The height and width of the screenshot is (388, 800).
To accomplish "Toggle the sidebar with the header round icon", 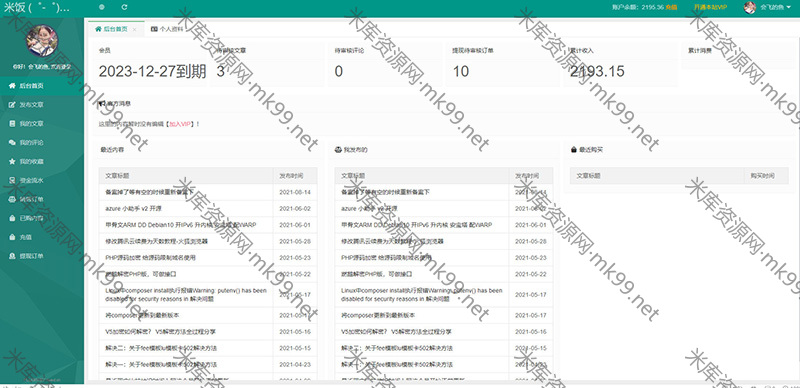I will click(x=102, y=7).
